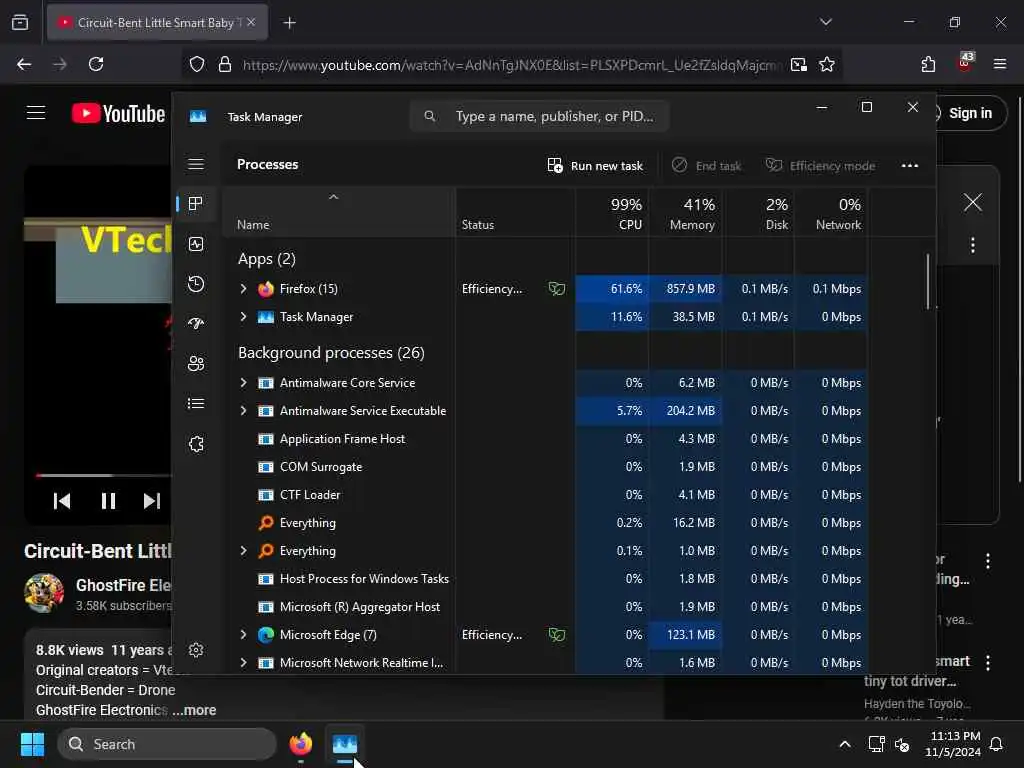This screenshot has height=768, width=1024.
Task: Open list all tabs dropdown in Firefox
Action: click(x=825, y=22)
